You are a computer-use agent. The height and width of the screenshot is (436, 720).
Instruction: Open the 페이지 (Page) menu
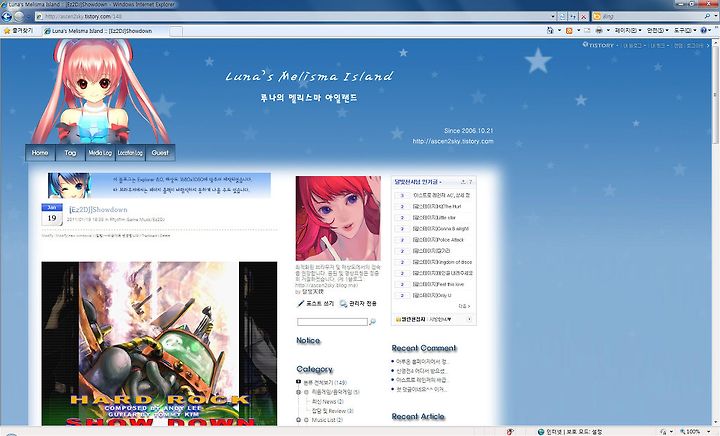[x=628, y=31]
